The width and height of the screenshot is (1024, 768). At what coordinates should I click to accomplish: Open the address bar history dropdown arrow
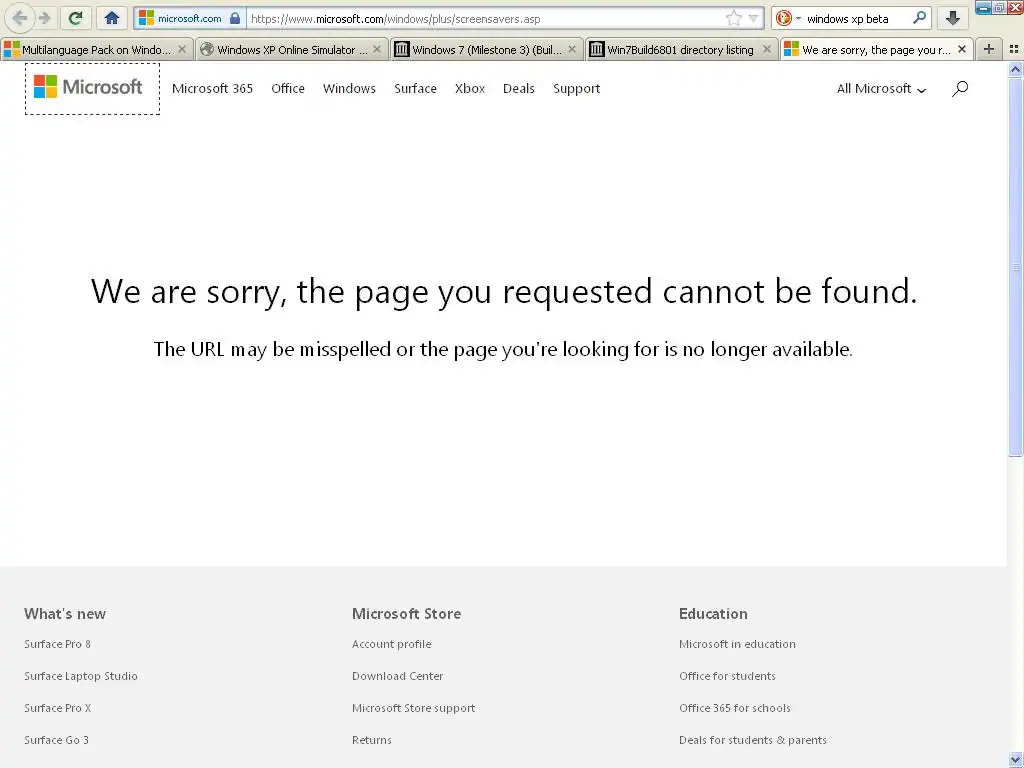pos(753,19)
